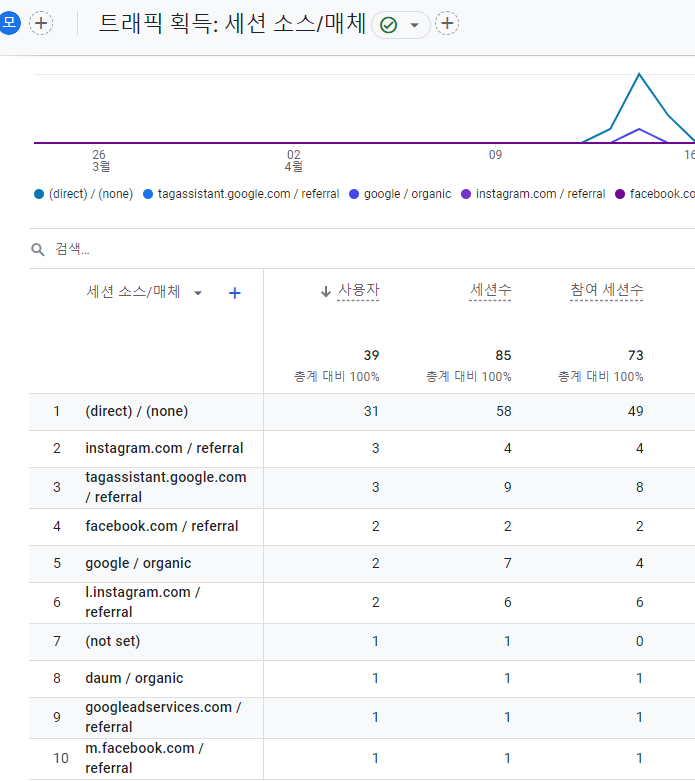
Task: Click the plus icon after report title
Action: tap(447, 23)
